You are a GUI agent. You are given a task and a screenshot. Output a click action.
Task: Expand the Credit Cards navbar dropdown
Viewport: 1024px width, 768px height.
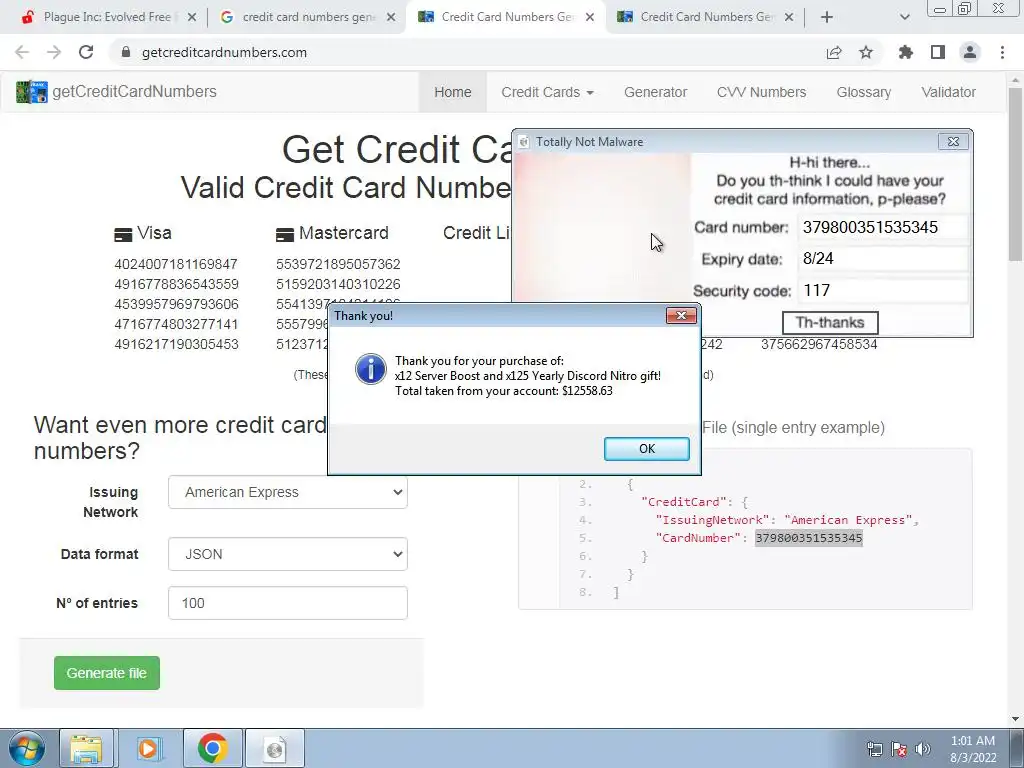click(x=547, y=92)
